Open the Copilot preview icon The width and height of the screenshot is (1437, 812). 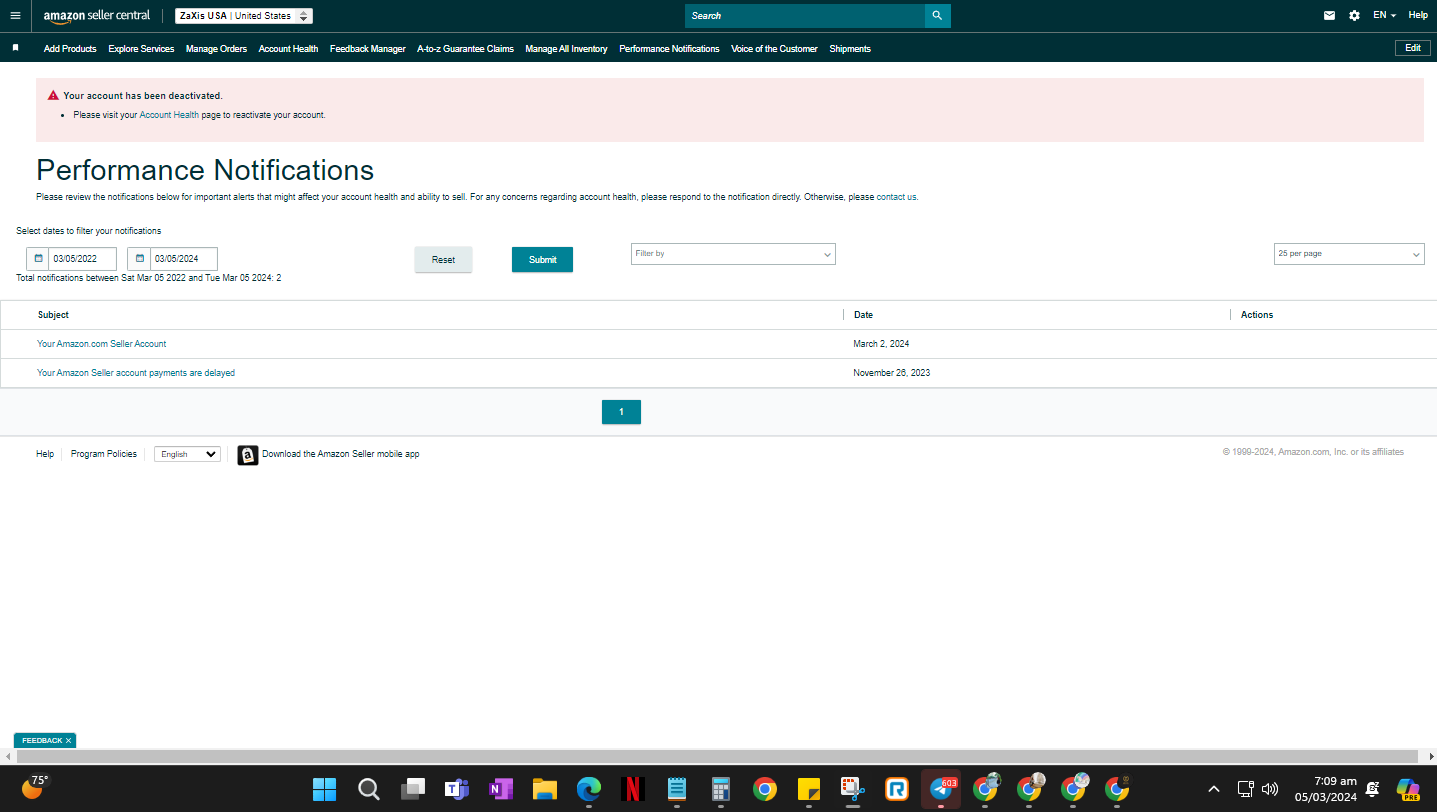[x=1408, y=789]
